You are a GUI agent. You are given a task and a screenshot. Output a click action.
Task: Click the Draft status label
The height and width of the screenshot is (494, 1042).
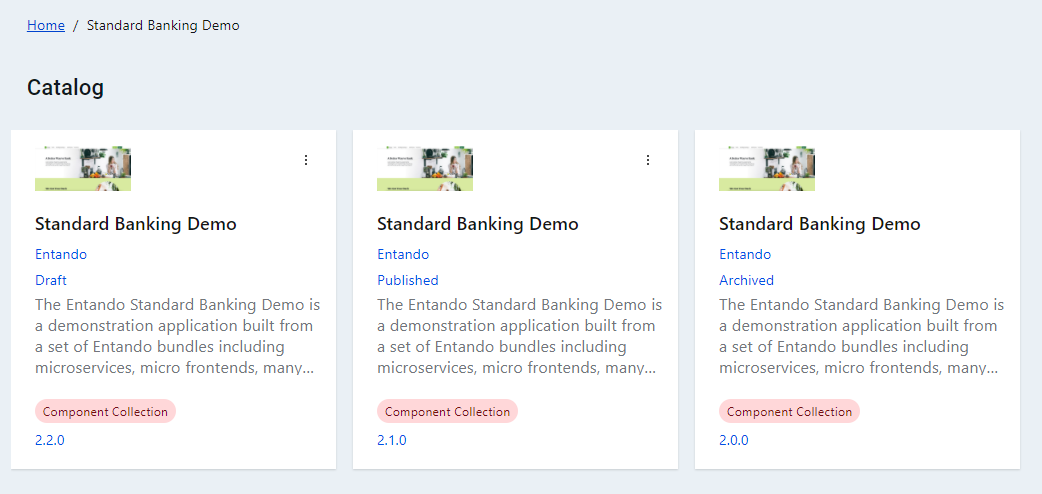tap(51, 280)
